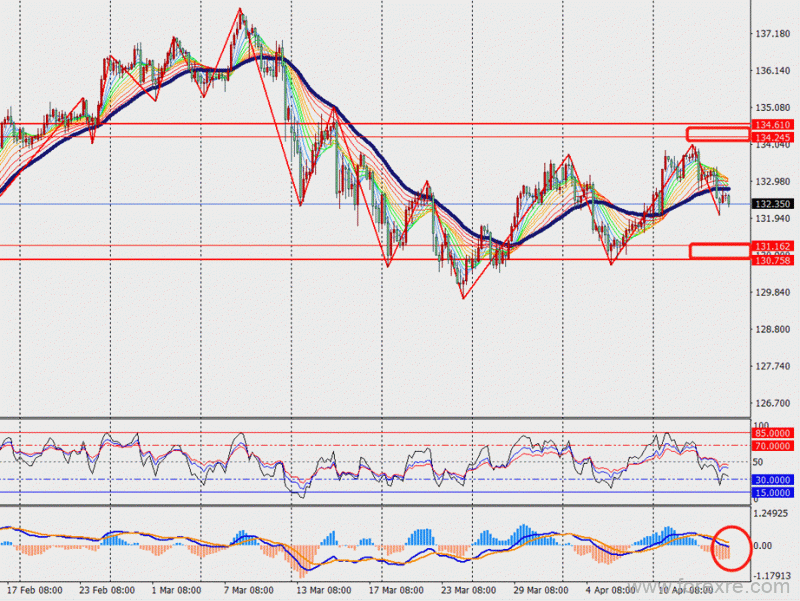
Task: Click the forexre.com watermark link
Action: coord(711,588)
